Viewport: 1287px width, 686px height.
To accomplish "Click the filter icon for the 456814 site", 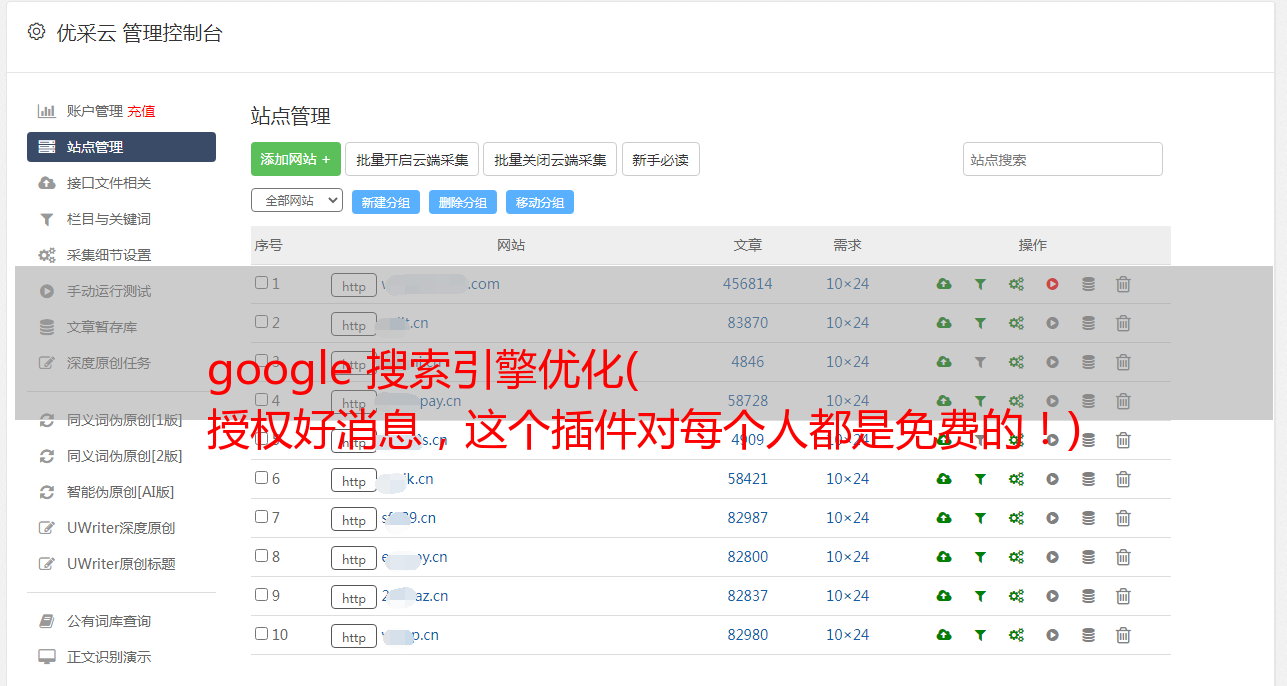I will [x=980, y=284].
